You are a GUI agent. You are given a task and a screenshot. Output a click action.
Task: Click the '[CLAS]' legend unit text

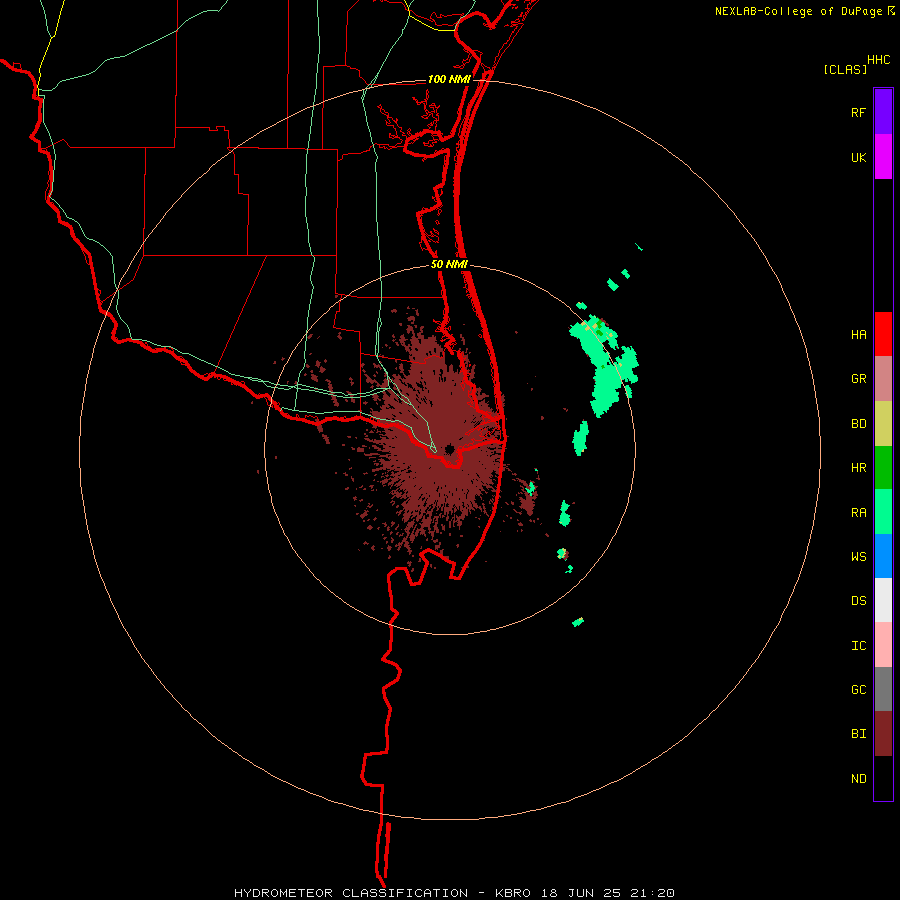(845, 70)
